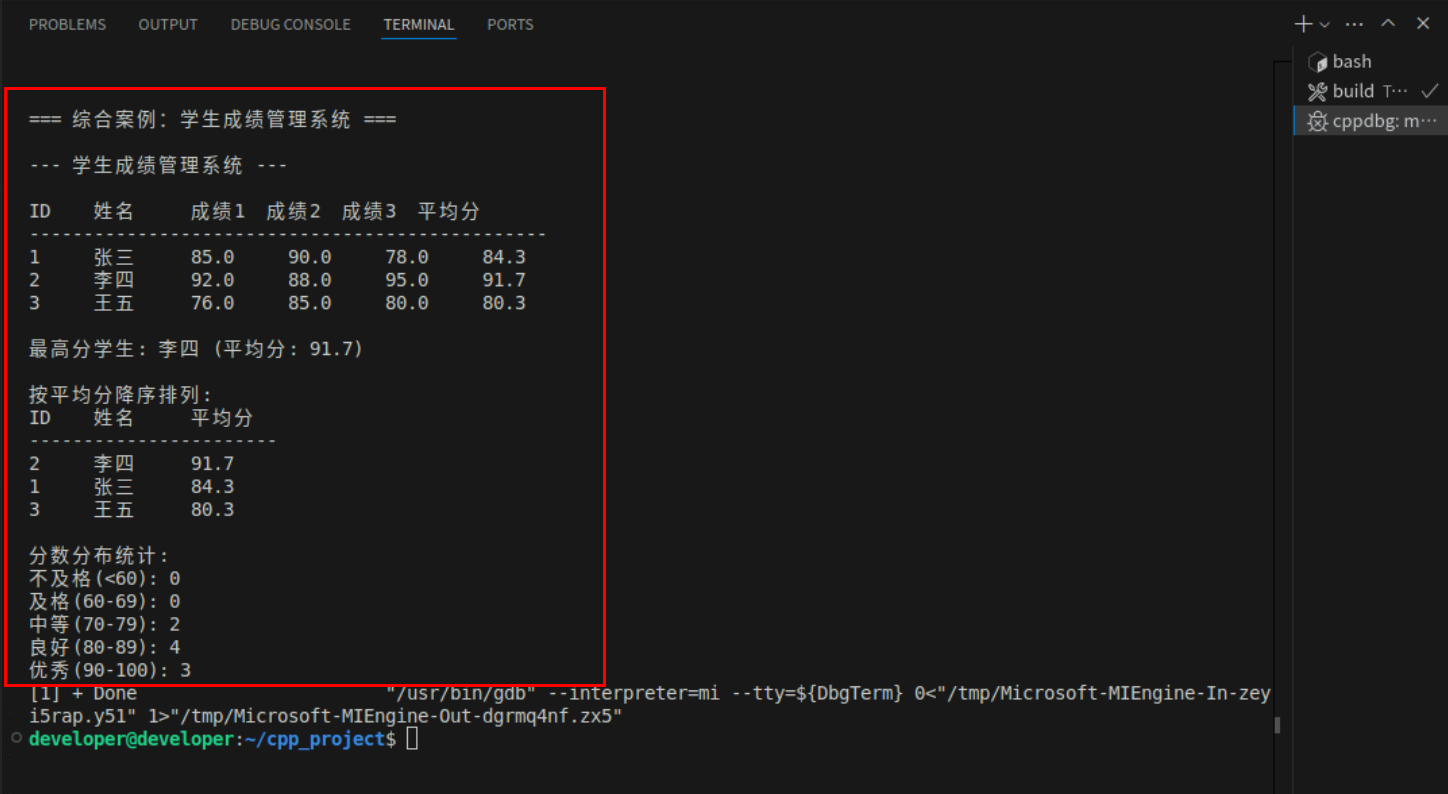Click the '最高分学生: 李四' result line
Screen dimensions: 1448x794
tap(196, 350)
